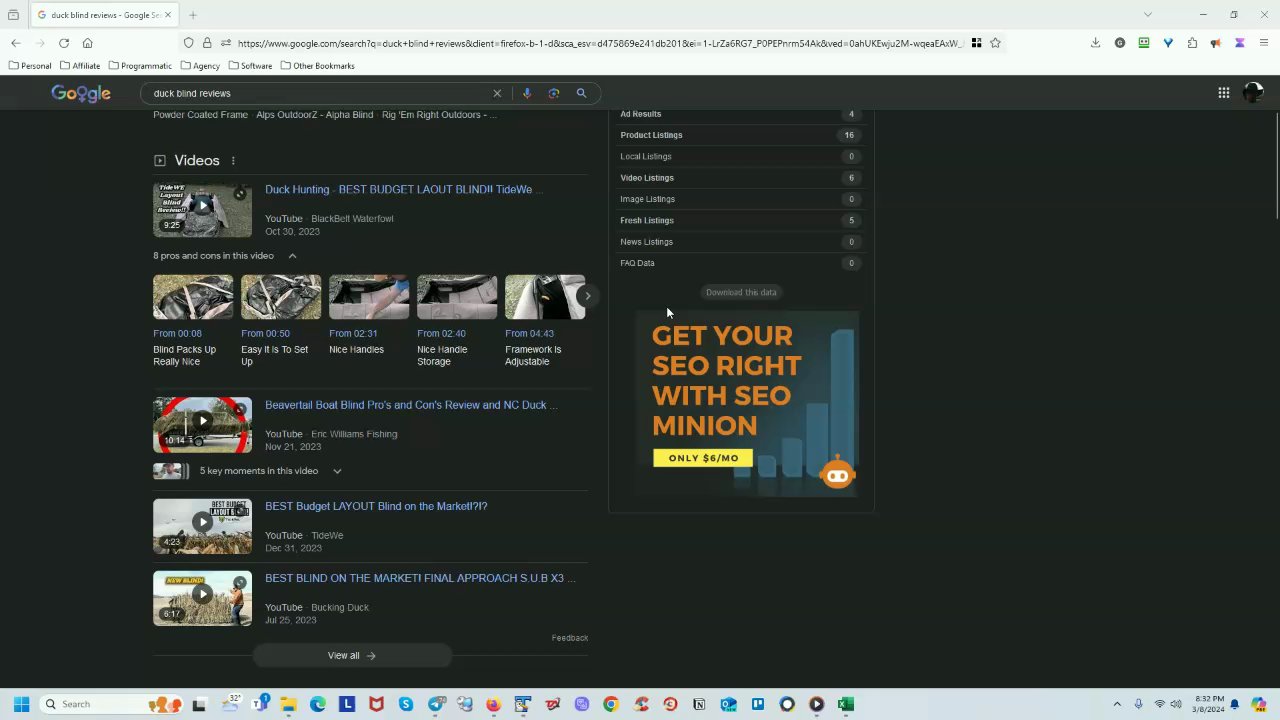This screenshot has width=1280, height=720.
Task: Expand 5 key moments in this video
Action: point(337,471)
